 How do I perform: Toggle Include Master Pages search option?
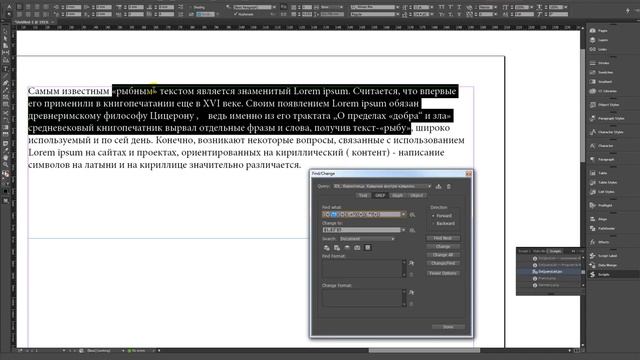click(x=357, y=248)
